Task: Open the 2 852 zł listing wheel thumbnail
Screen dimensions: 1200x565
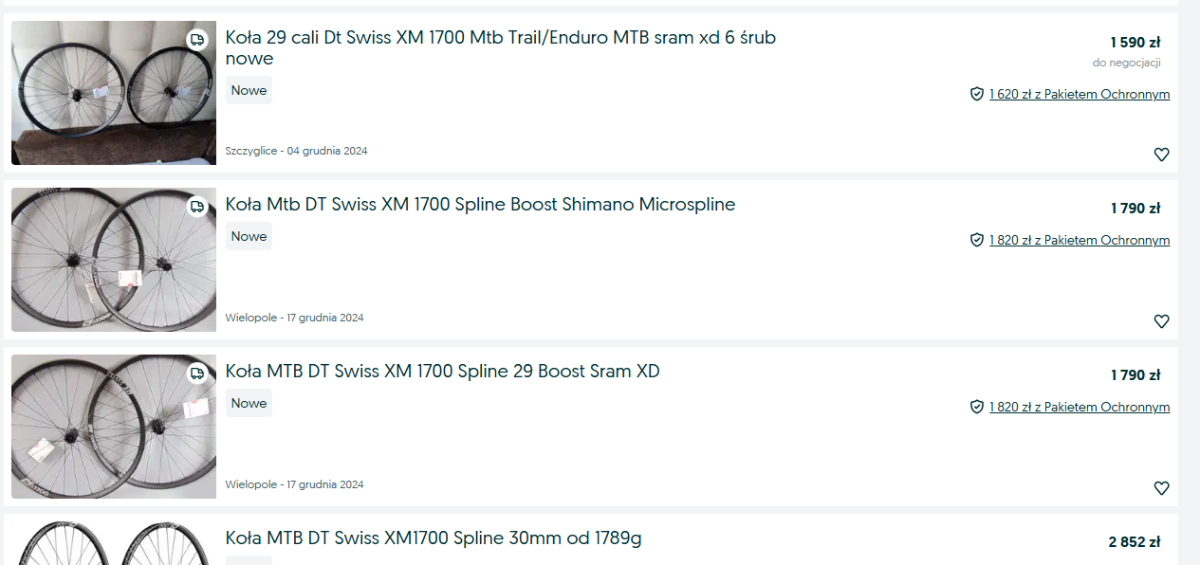Action: point(113,543)
